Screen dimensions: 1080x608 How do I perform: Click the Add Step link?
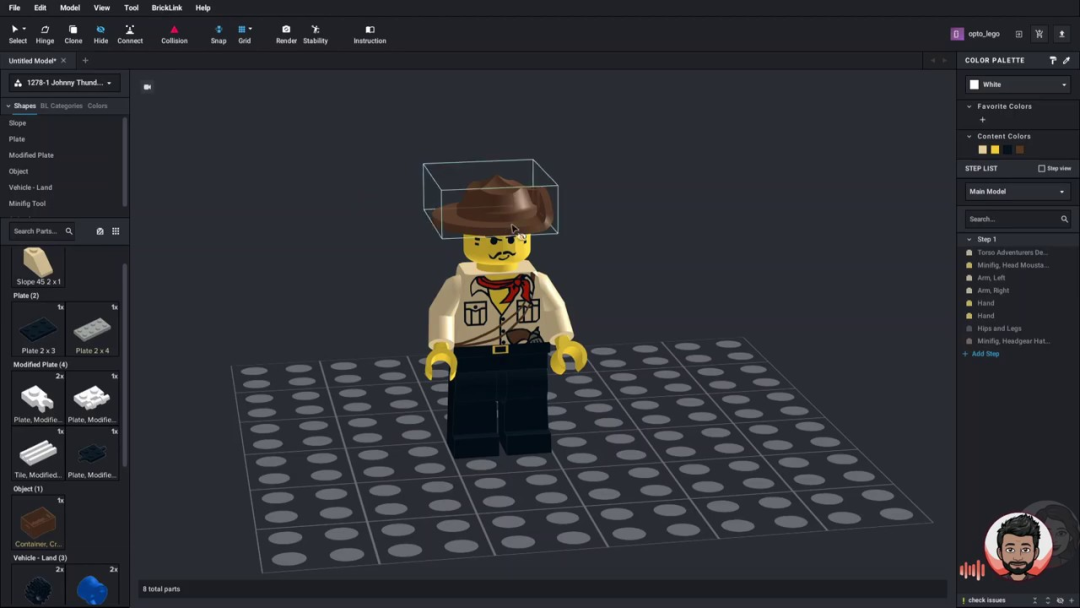pos(985,354)
